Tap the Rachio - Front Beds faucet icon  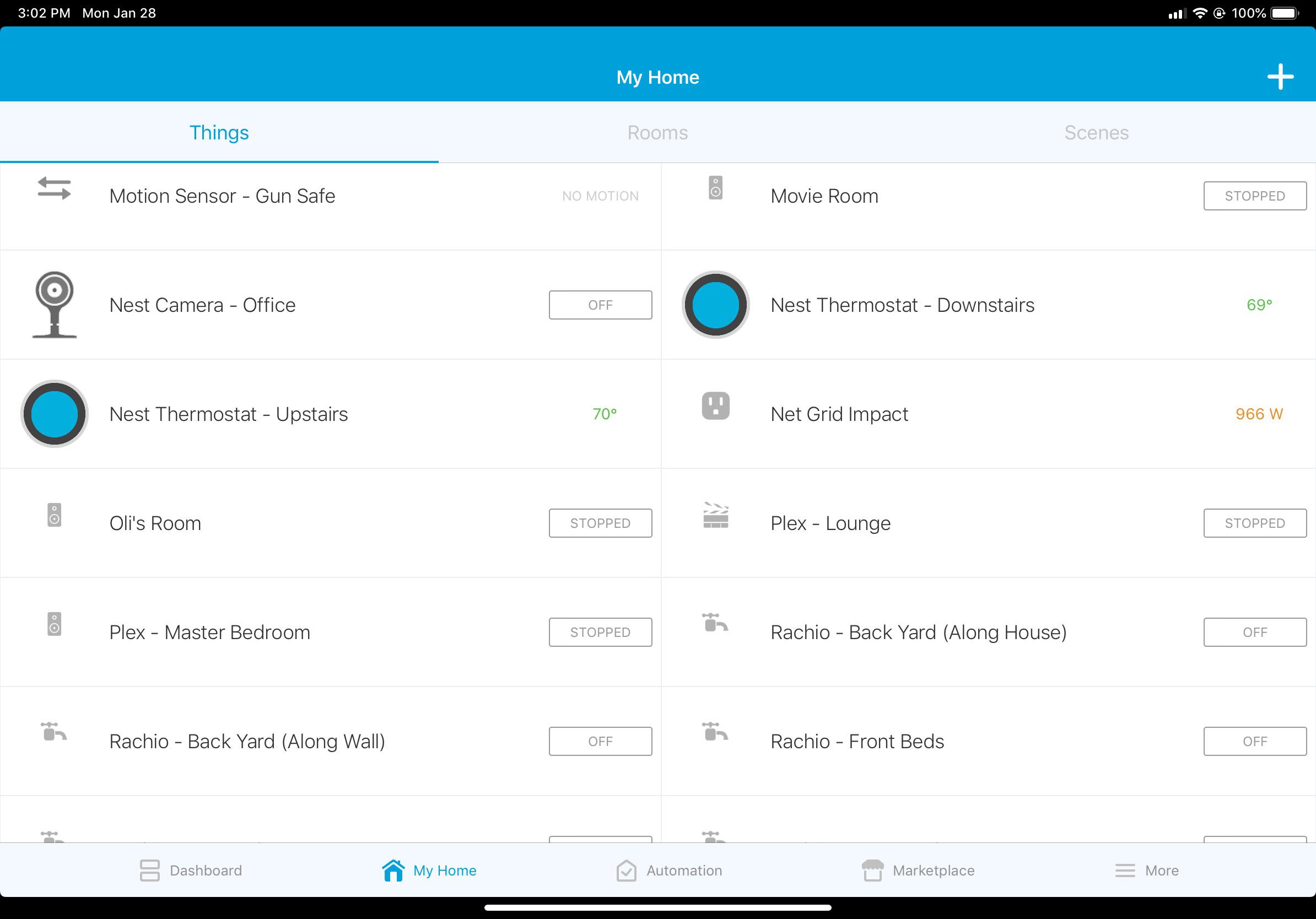(715, 731)
